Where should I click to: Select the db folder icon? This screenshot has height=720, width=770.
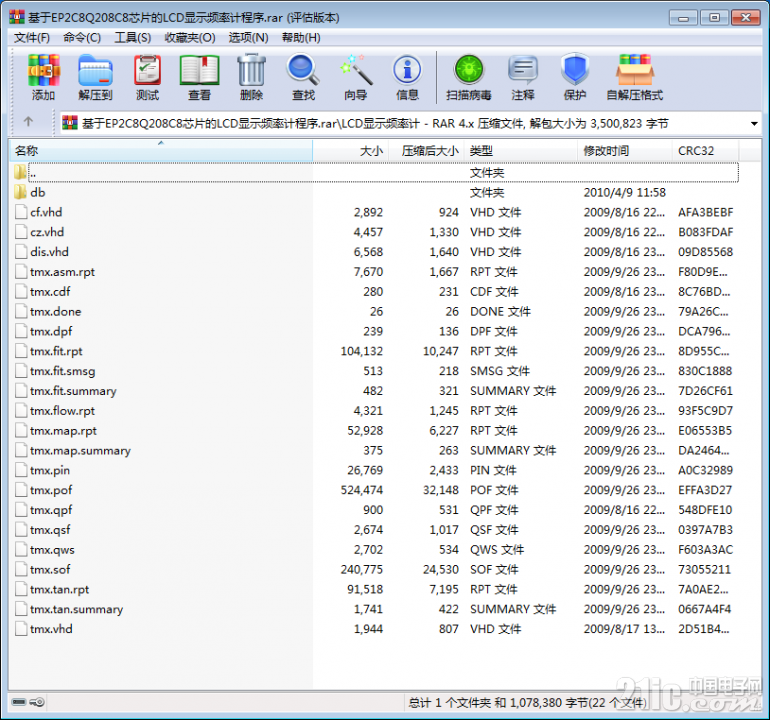21,192
